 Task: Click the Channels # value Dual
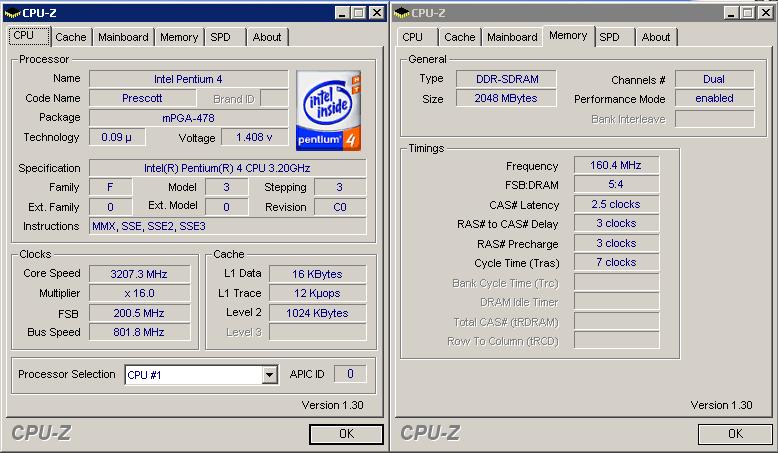pyautogui.click(x=714, y=79)
